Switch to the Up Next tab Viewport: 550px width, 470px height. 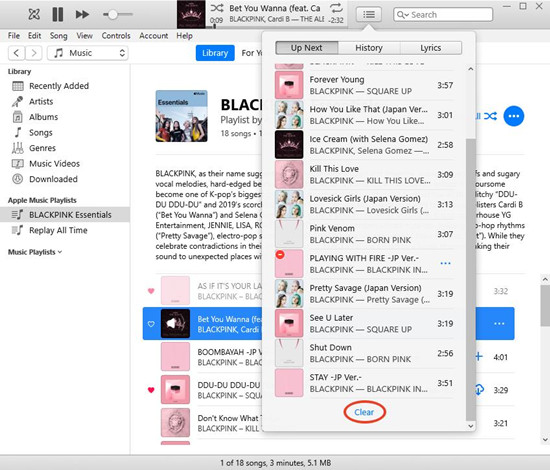coord(307,48)
